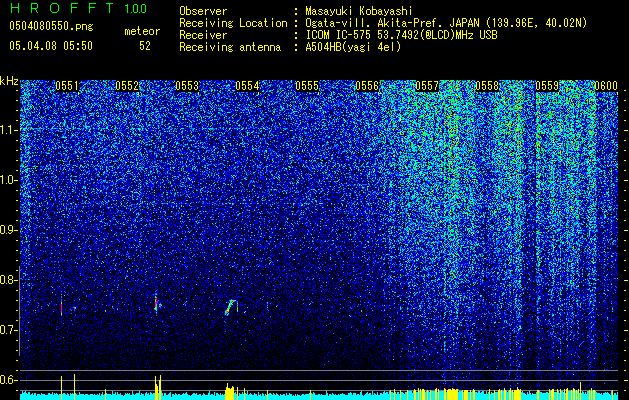Click the 0551 time marker

[x=67, y=86]
